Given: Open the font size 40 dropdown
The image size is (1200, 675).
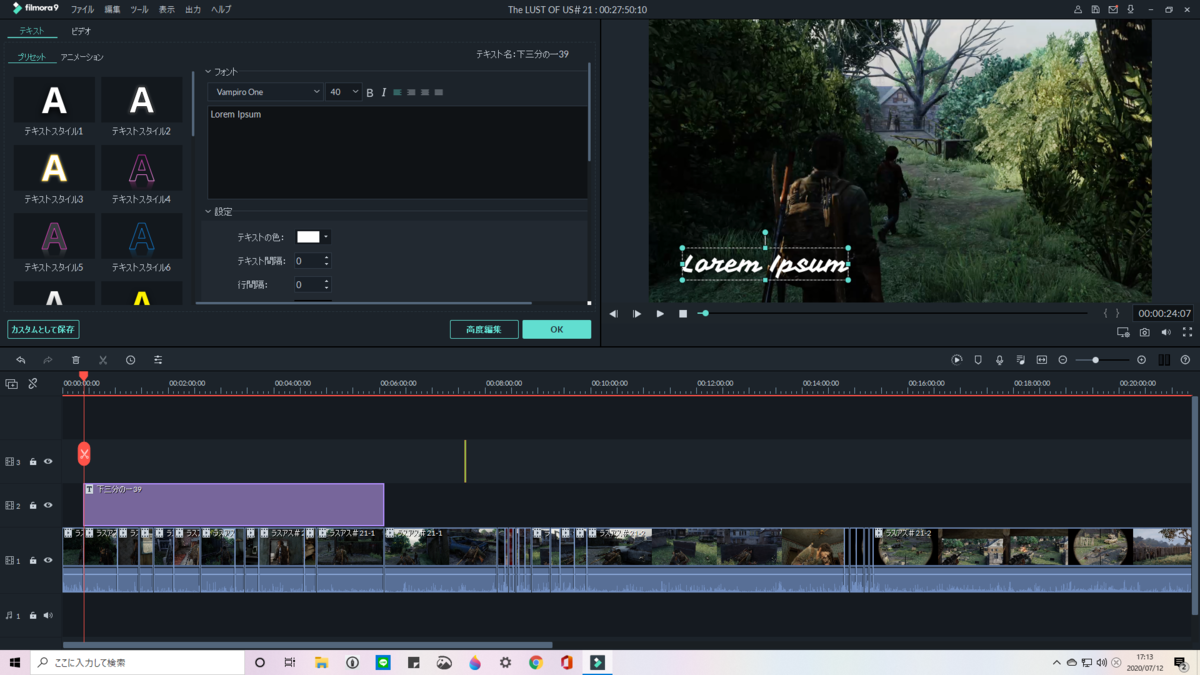Looking at the screenshot, I should click(343, 92).
